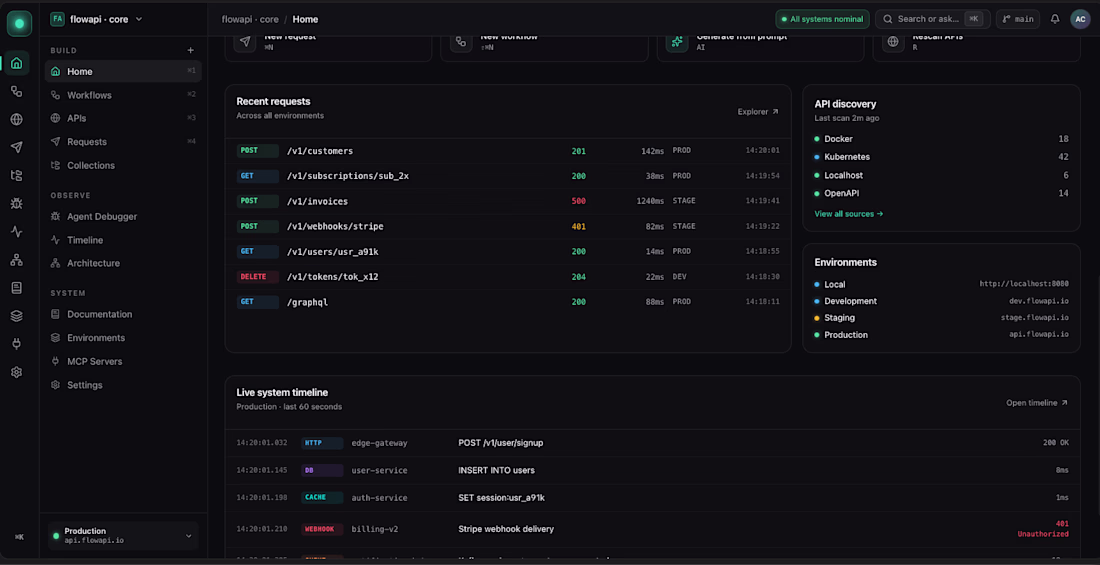
Task: Click the layers stack icon in rail
Action: [16, 316]
